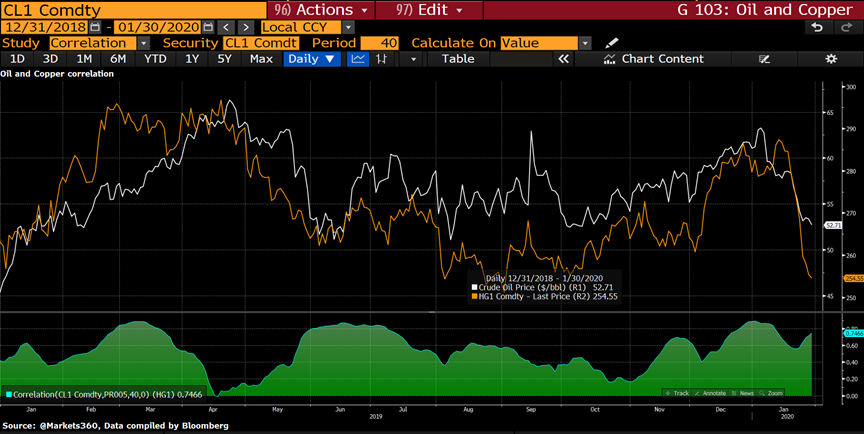The width and height of the screenshot is (864, 434).
Task: Expand the Calculate On Value dropdown
Action: click(585, 43)
